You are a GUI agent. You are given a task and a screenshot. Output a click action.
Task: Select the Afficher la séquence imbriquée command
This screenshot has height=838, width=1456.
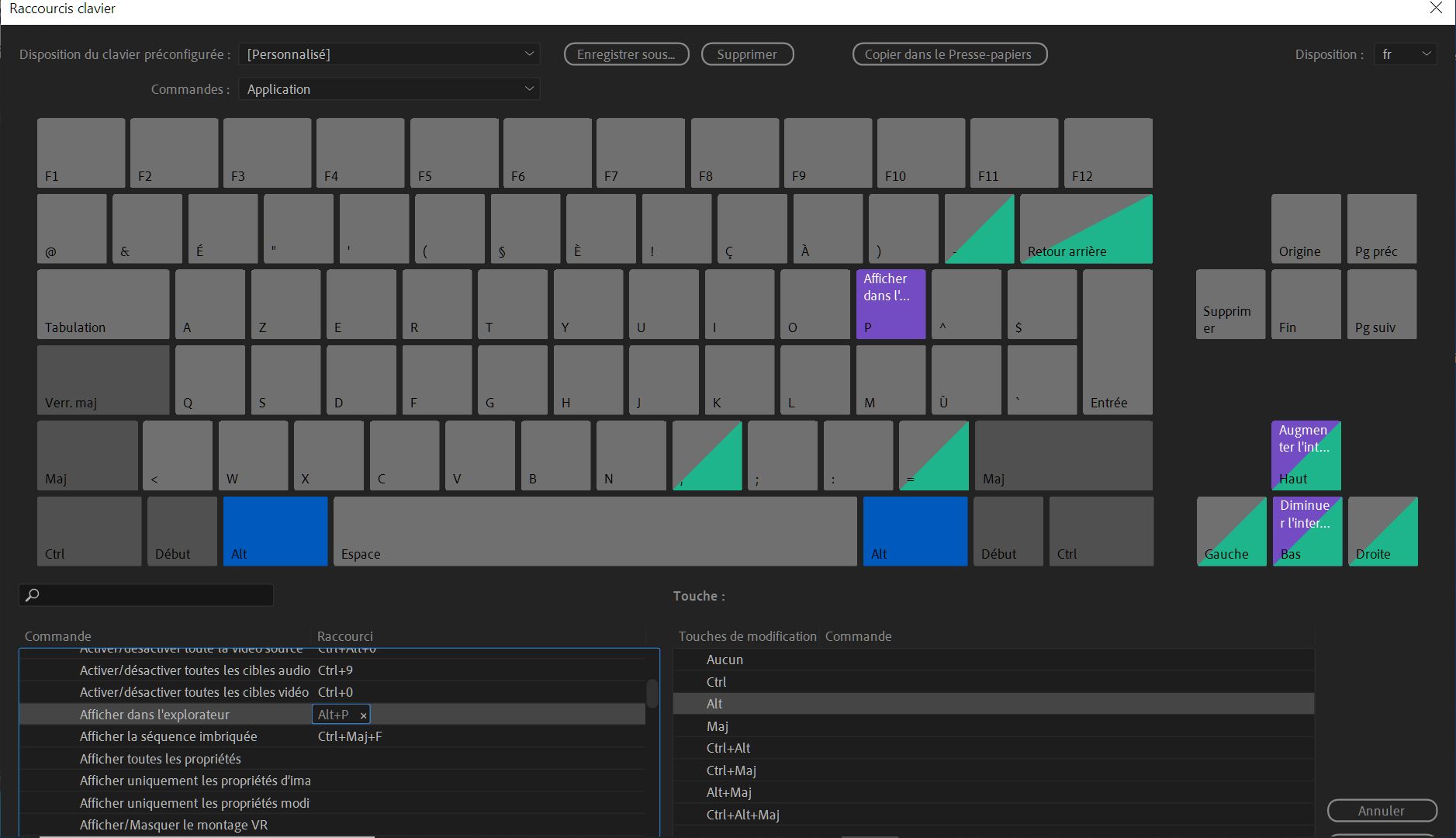pyautogui.click(x=168, y=736)
